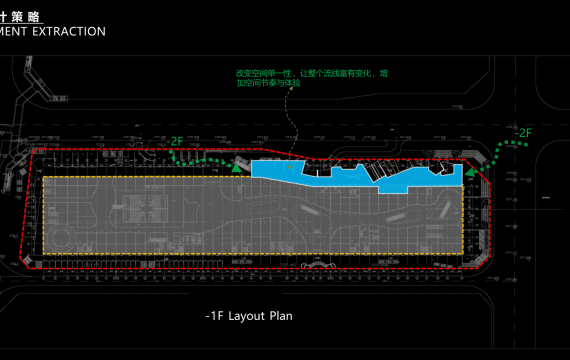This screenshot has width=570, height=360.
Task: Click the right green -2F label
Action: click(523, 133)
